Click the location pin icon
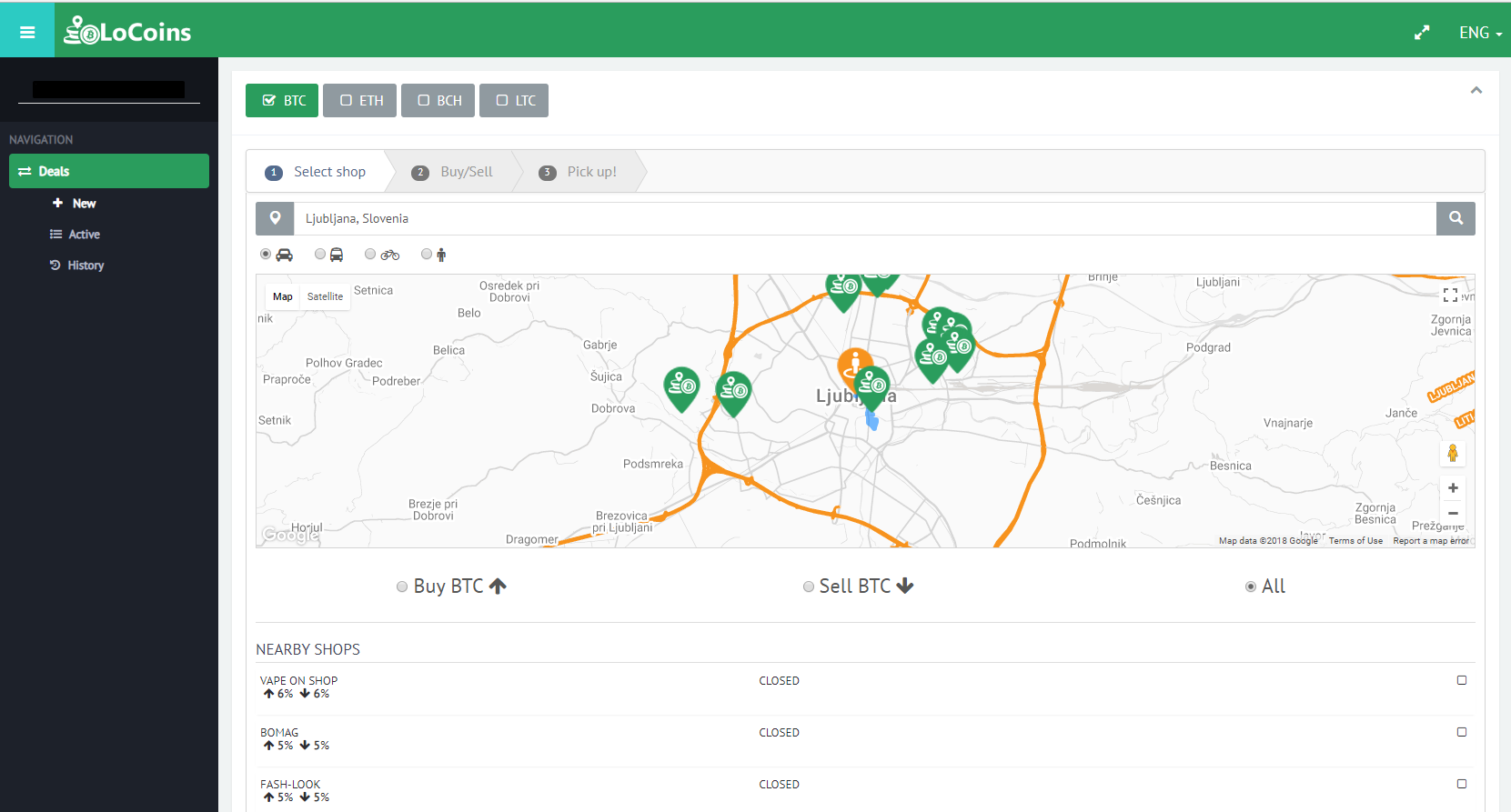The width and height of the screenshot is (1511, 812). tap(275, 218)
